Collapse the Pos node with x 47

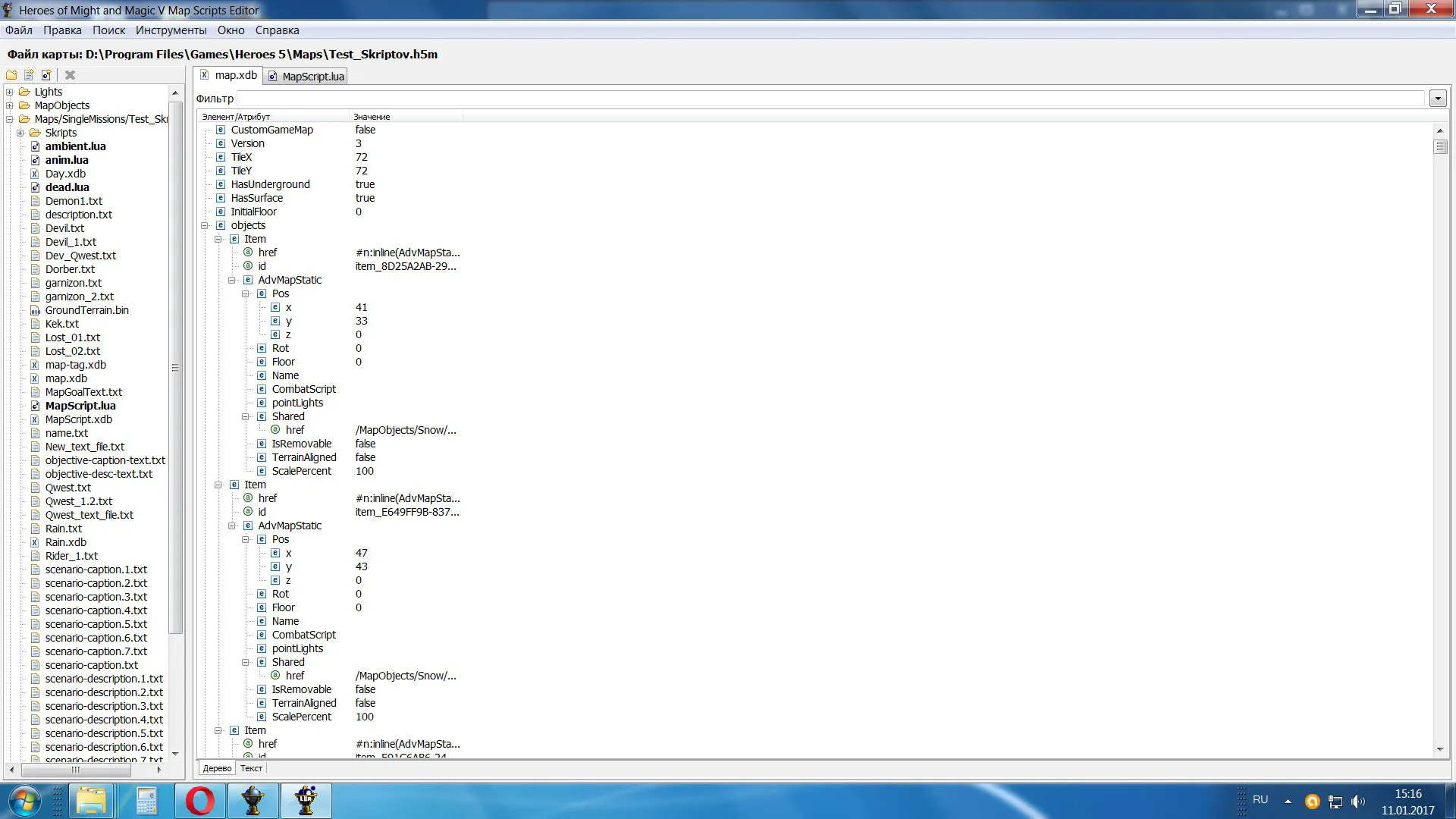pos(246,539)
